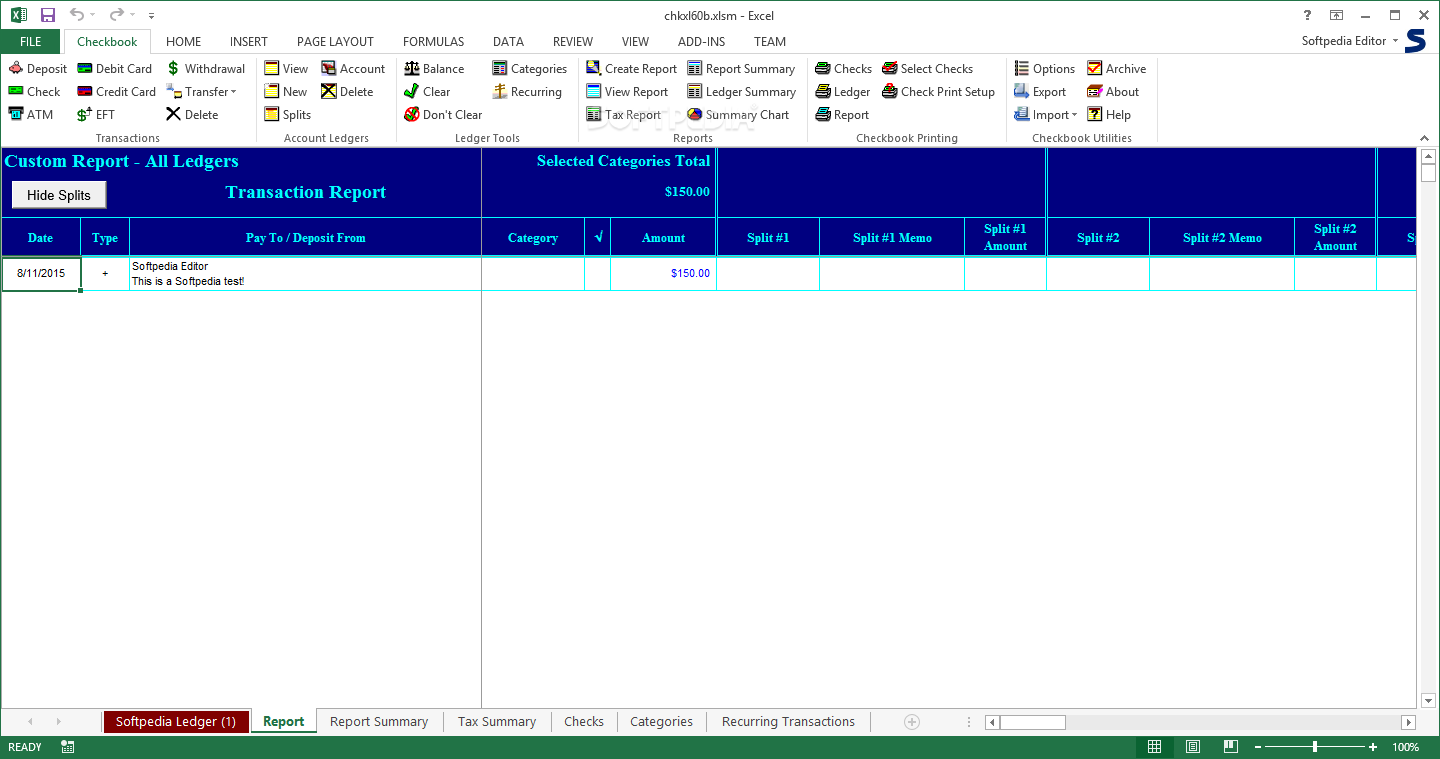Screen dimensions: 1440x759
Task: Add a Credit Card transaction
Action: click(116, 92)
